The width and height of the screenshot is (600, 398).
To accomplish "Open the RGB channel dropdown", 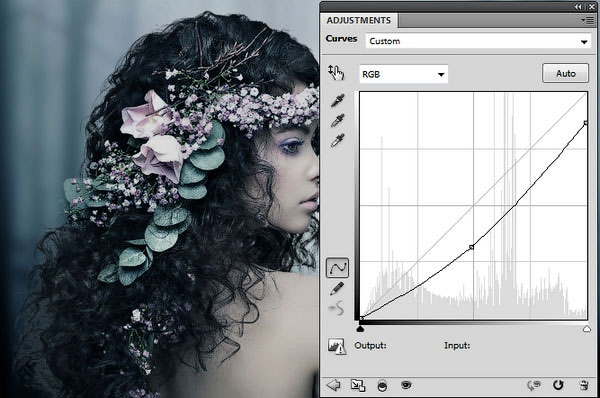I will click(x=403, y=74).
